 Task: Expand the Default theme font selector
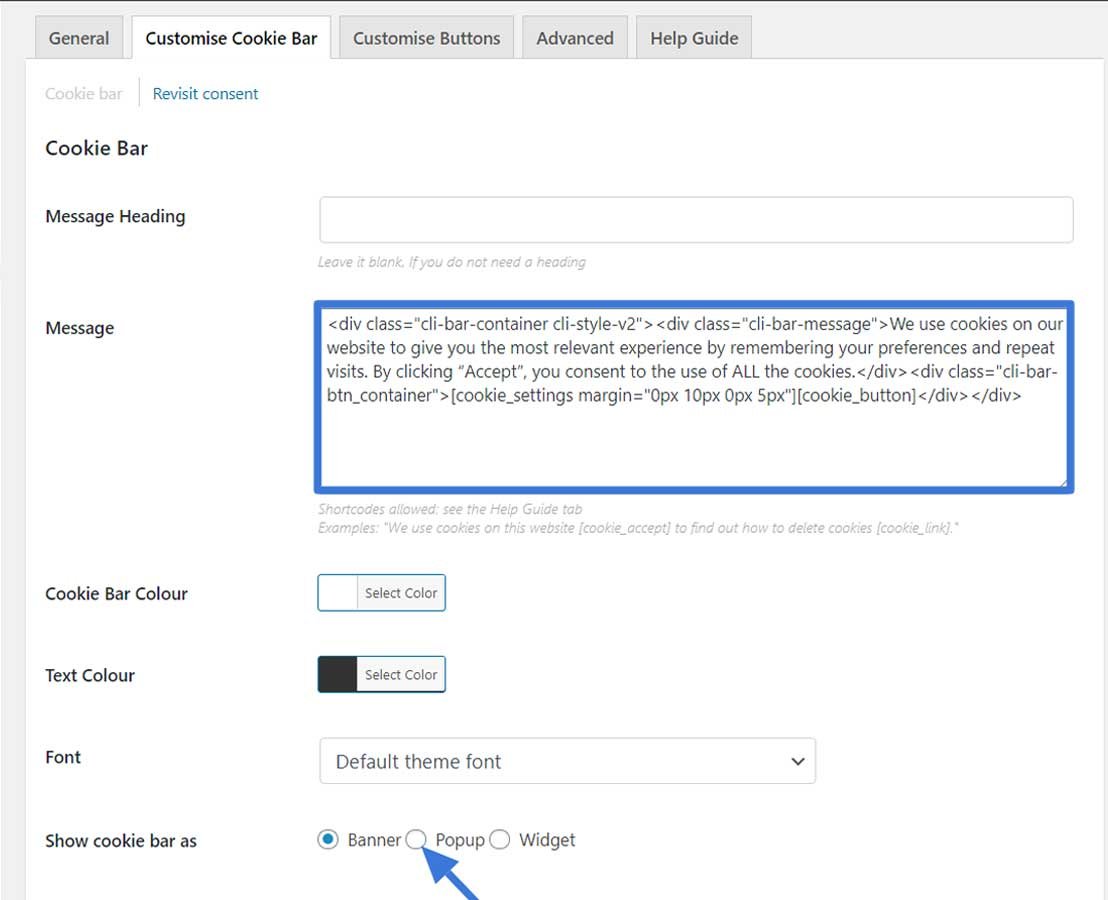pos(567,762)
